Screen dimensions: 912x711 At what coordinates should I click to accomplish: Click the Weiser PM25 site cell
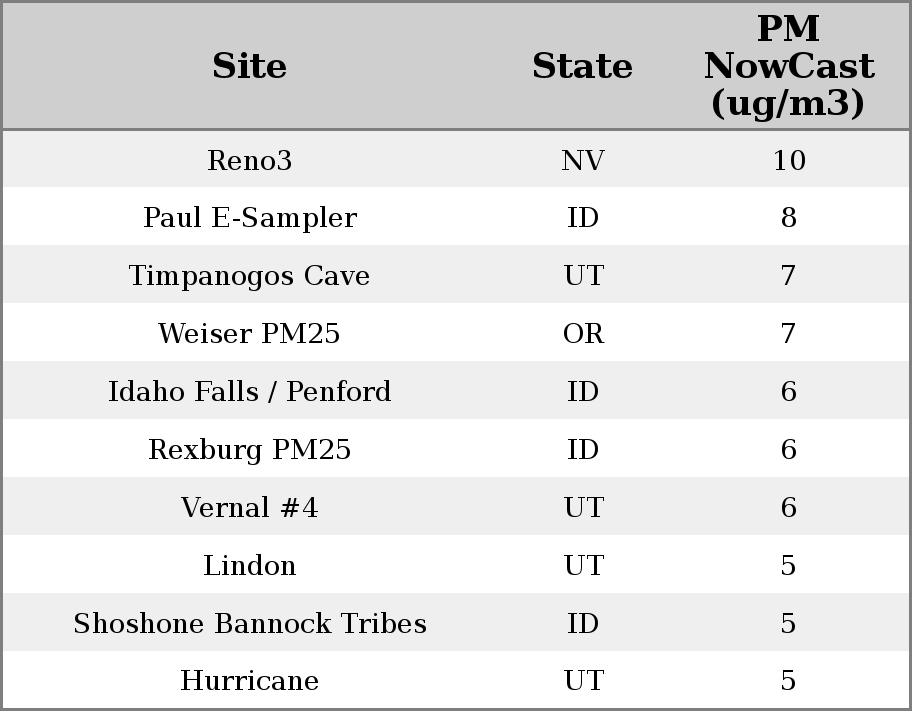click(x=250, y=334)
